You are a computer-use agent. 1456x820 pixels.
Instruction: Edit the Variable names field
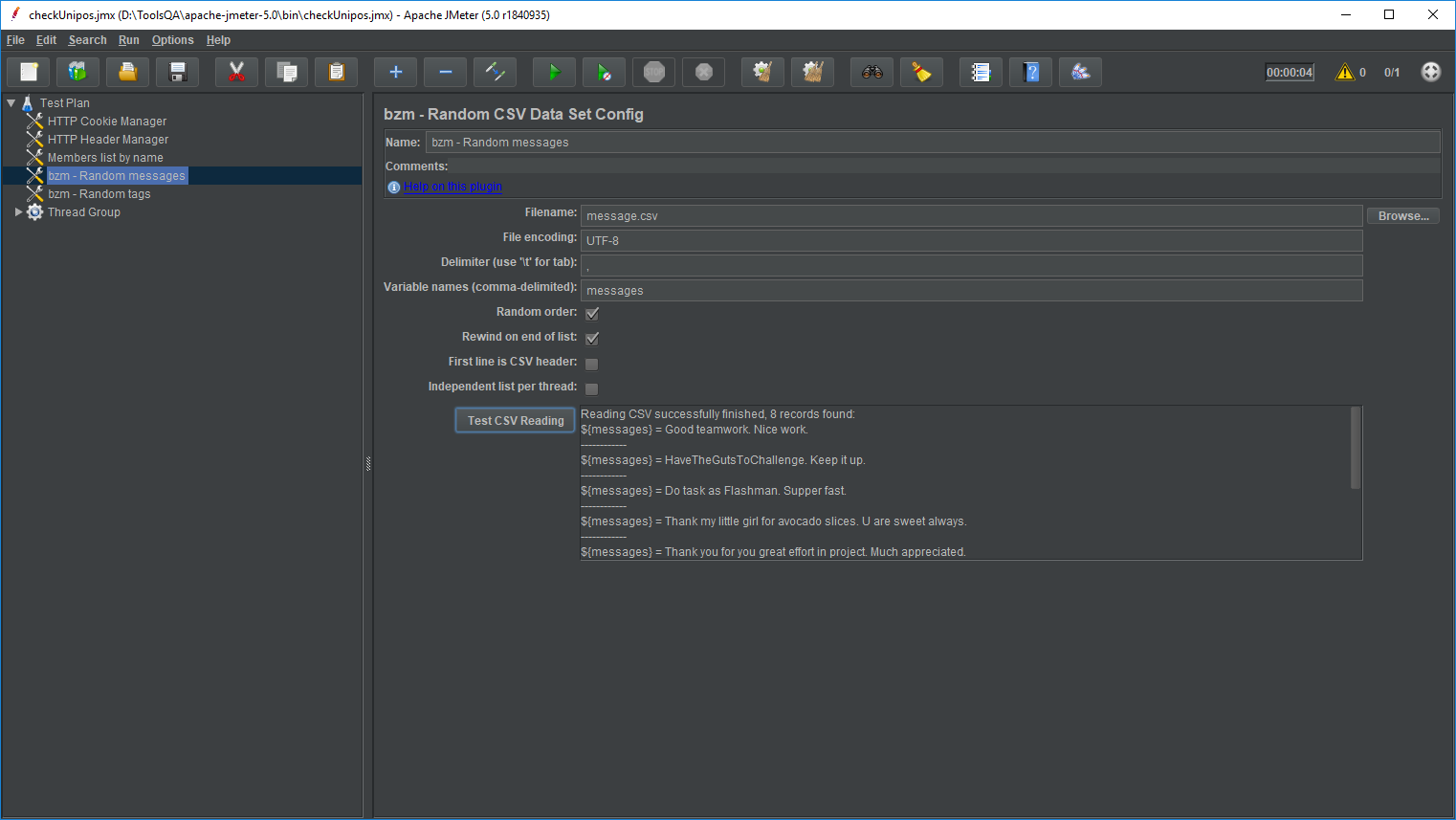pos(971,291)
